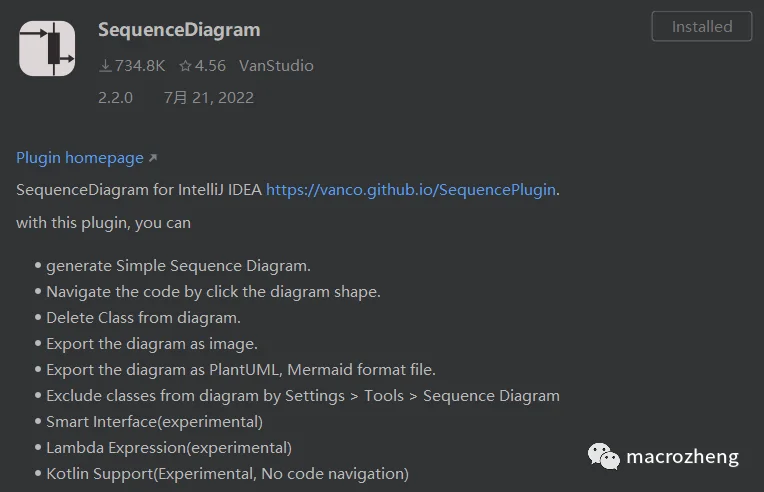The width and height of the screenshot is (764, 492).
Task: Click the 734.8K downloads count
Action: coord(140,66)
